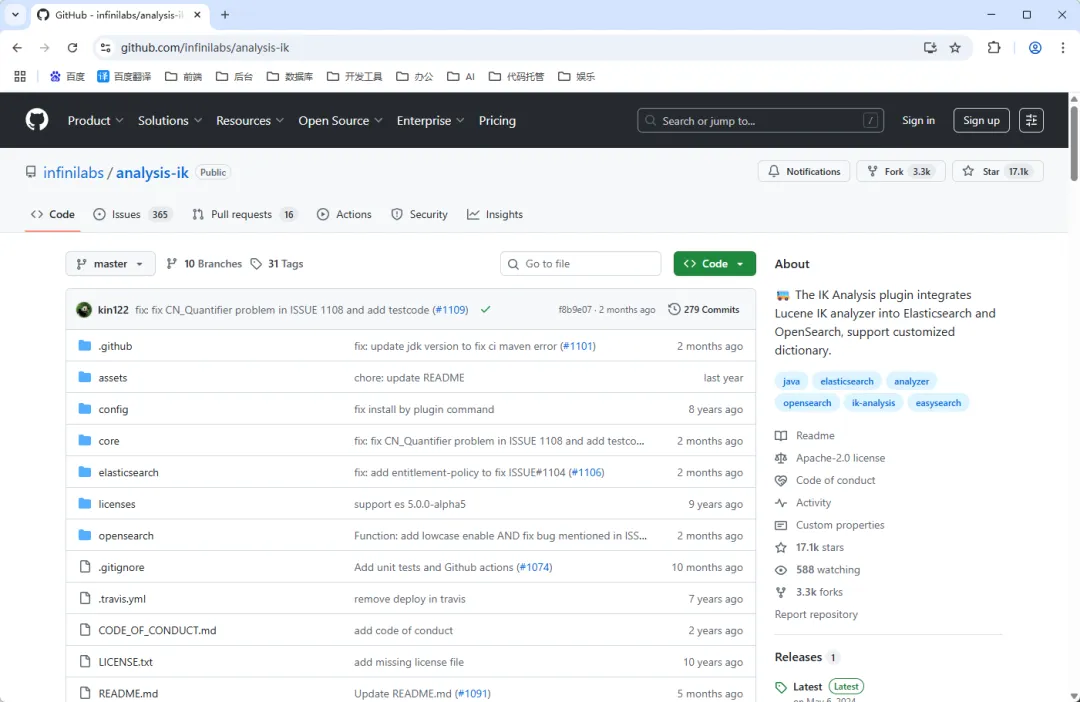Open the apps grid icon in bookmarks bar

[20, 76]
